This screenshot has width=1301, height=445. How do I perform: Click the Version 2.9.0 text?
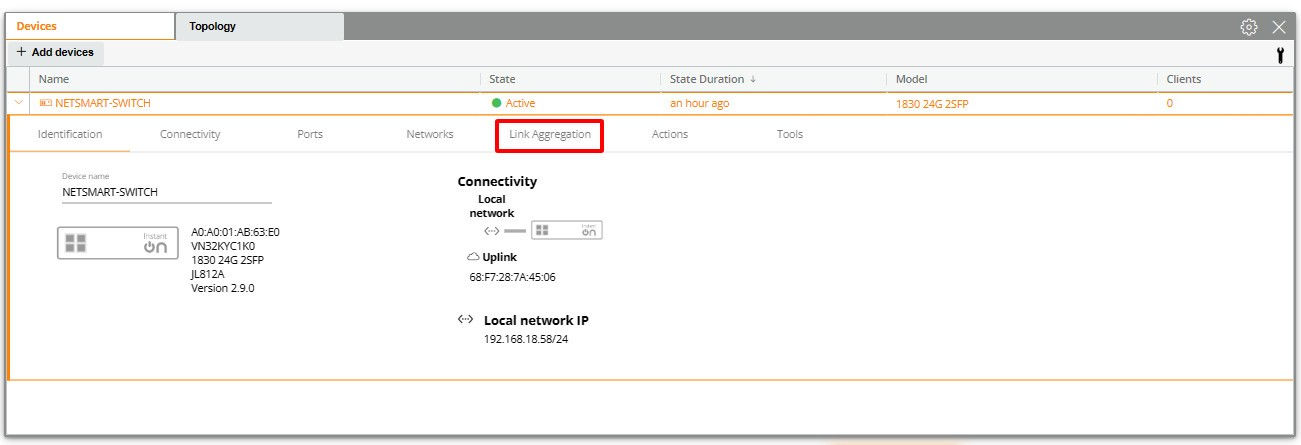tap(223, 288)
